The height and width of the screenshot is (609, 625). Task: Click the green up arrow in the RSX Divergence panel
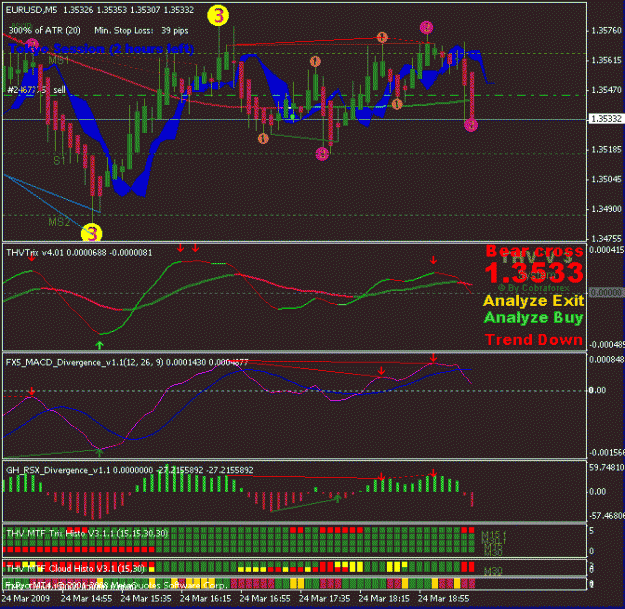[337, 497]
